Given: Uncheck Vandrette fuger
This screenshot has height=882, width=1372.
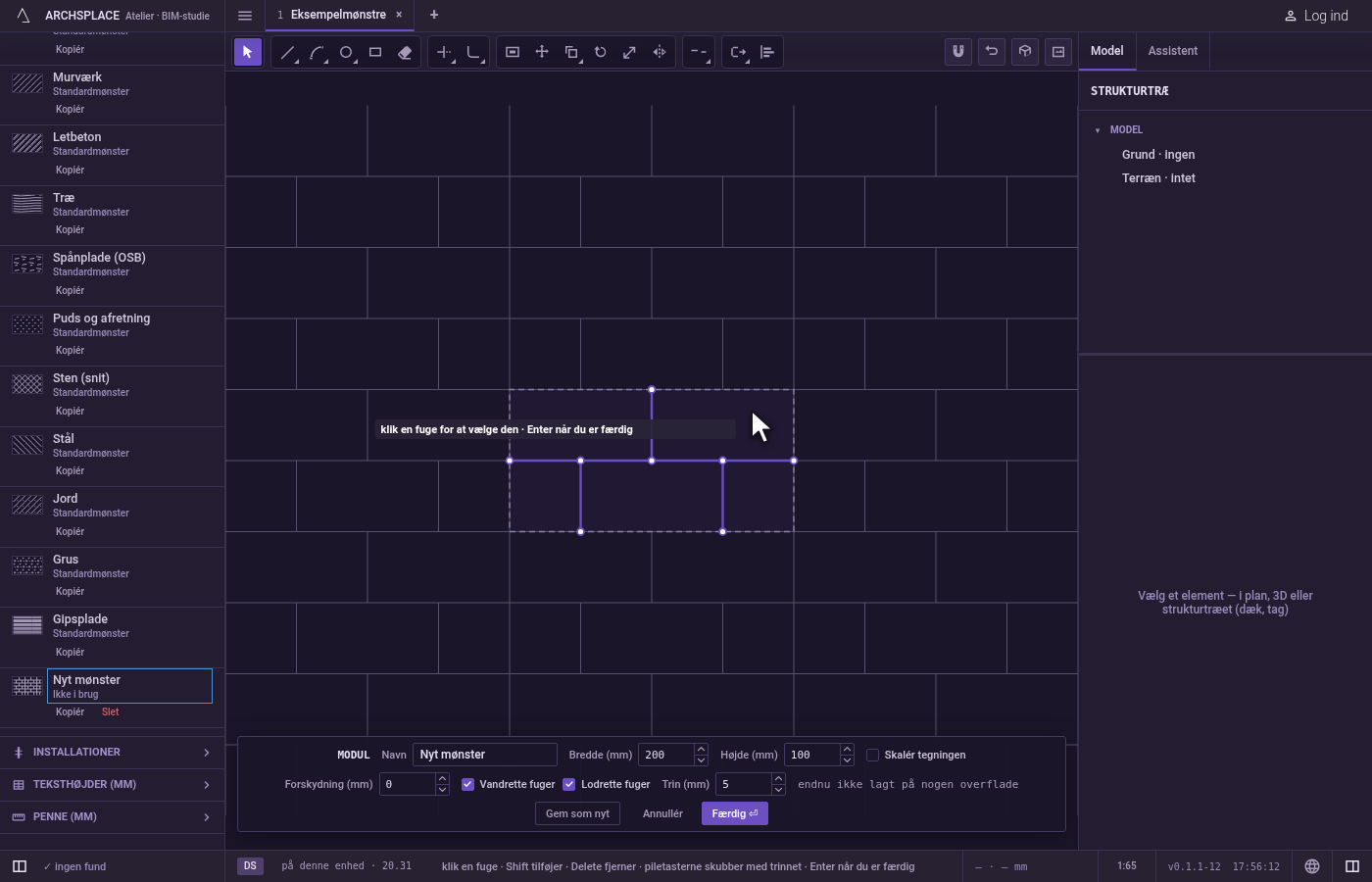Looking at the screenshot, I should coord(467,784).
